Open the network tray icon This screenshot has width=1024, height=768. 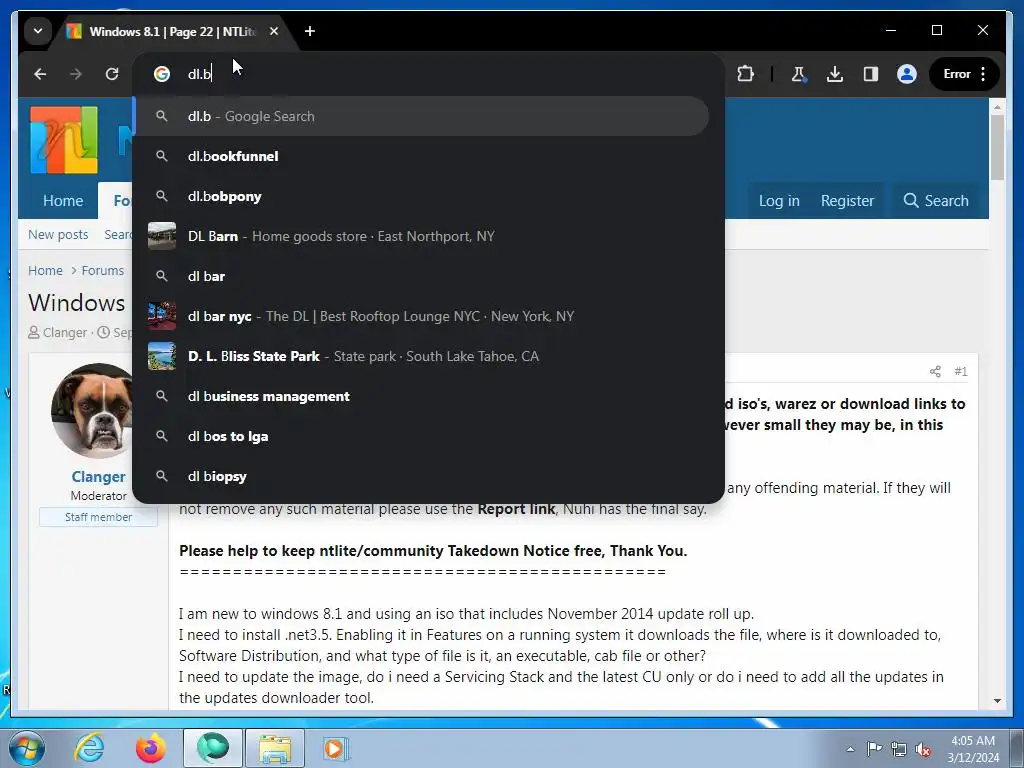pos(899,749)
